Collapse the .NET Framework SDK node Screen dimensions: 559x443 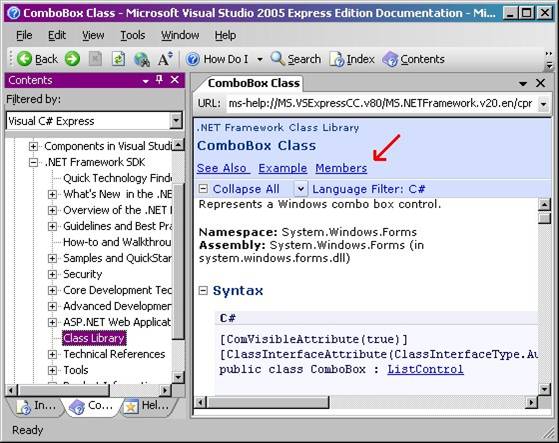[33, 162]
